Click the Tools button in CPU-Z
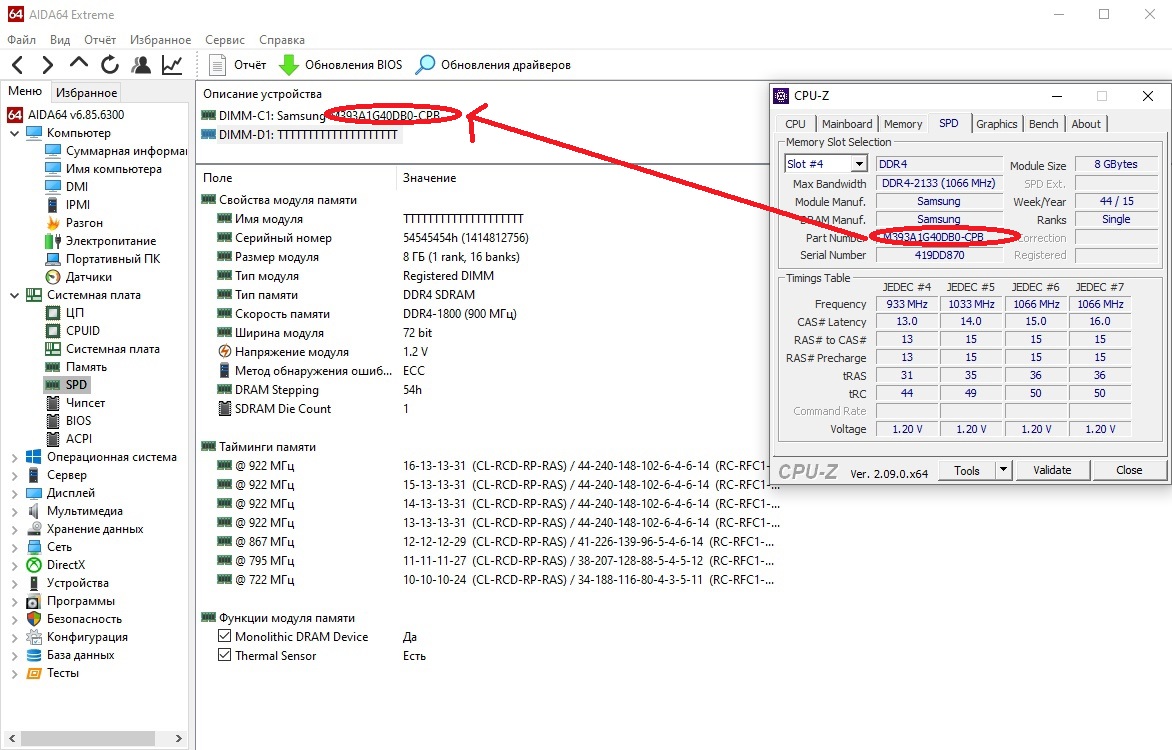 (x=966, y=470)
